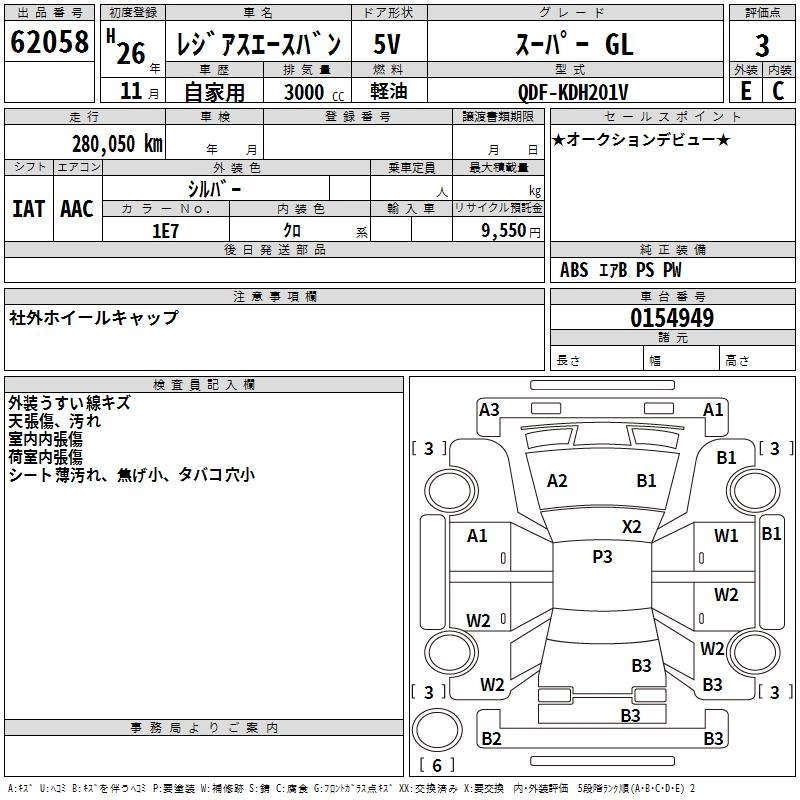This screenshot has width=800, height=800.
Task: Select the evaluation score 3 box
Action: [762, 45]
